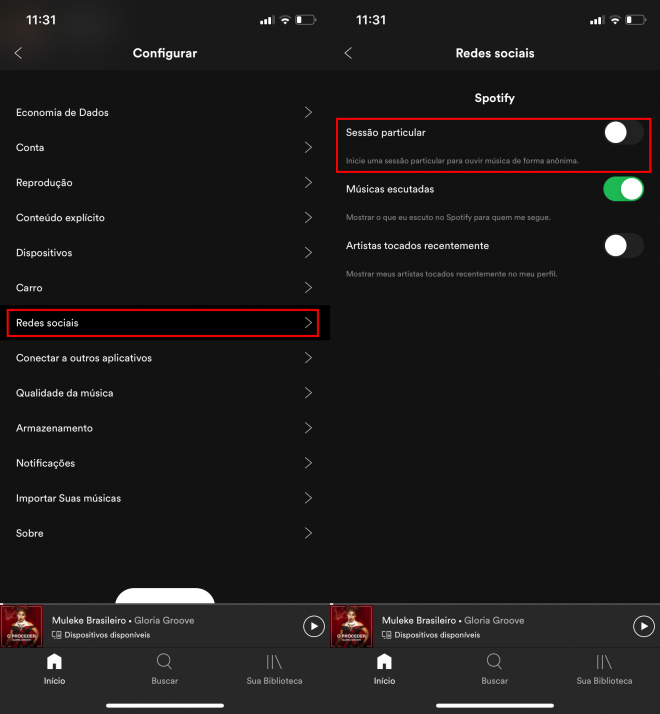Tap Wi-Fi icon in right status bar
This screenshot has width=660, height=714.
[x=615, y=20]
